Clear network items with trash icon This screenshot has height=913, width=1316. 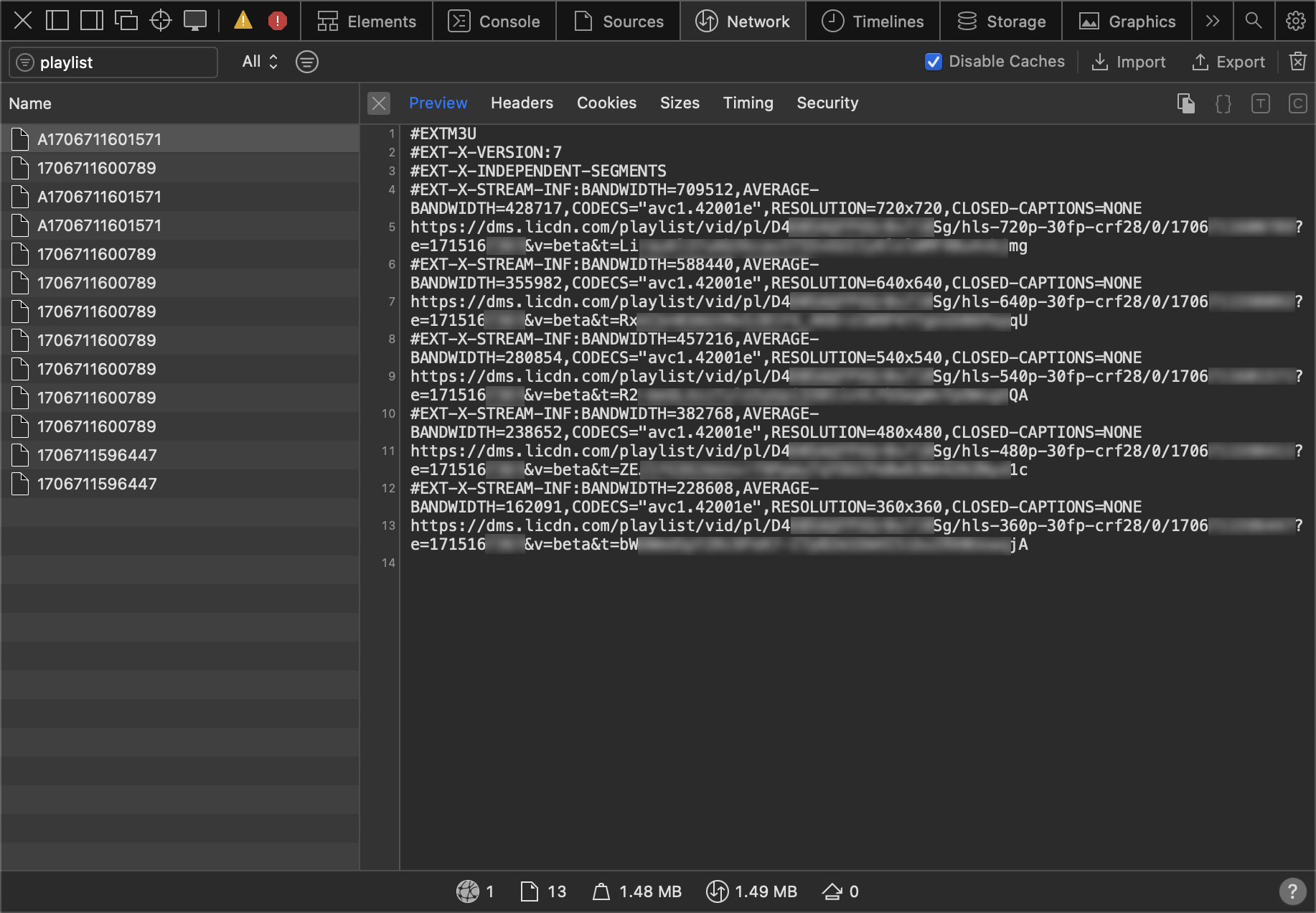click(x=1297, y=62)
